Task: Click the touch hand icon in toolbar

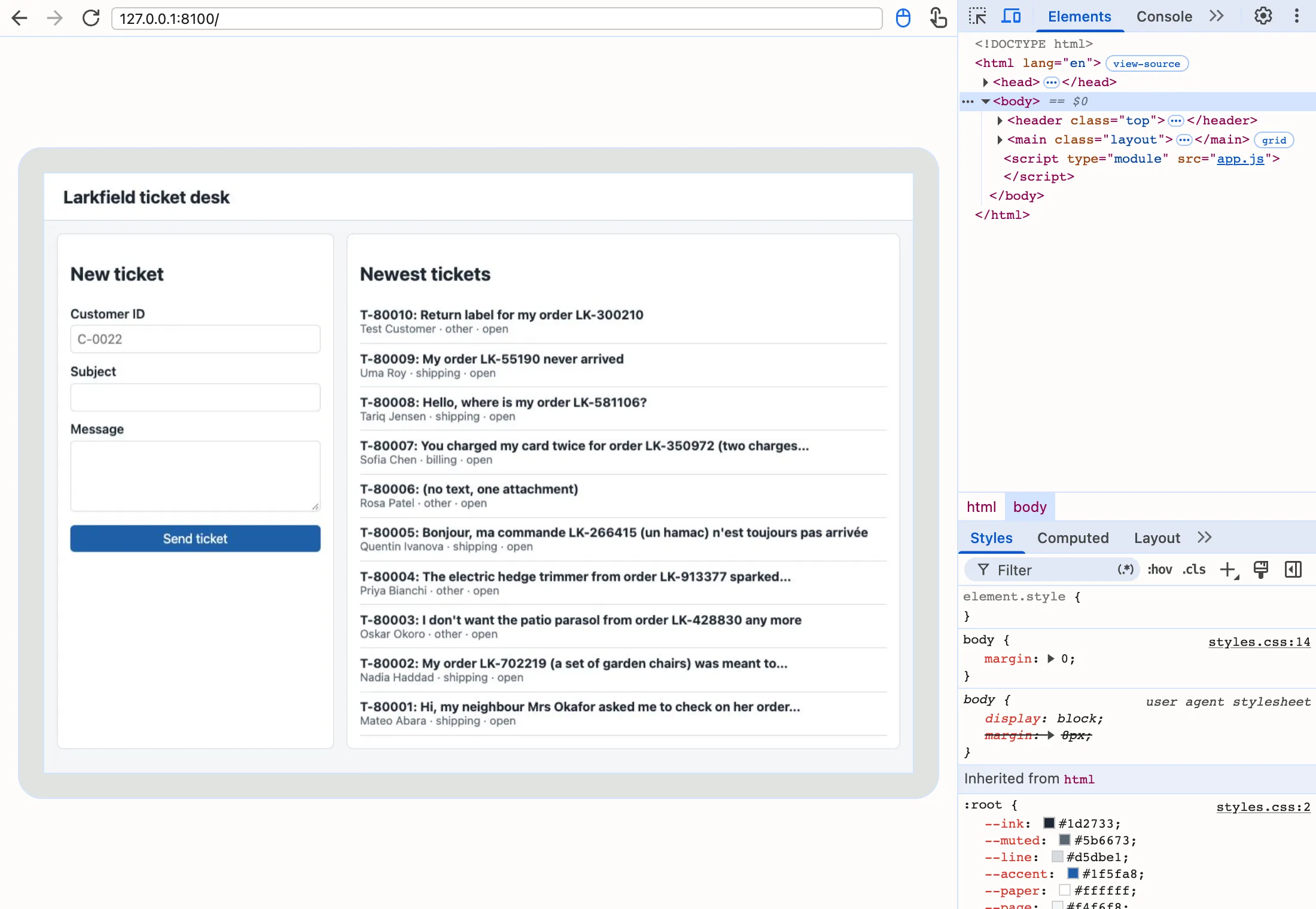Action: (938, 18)
